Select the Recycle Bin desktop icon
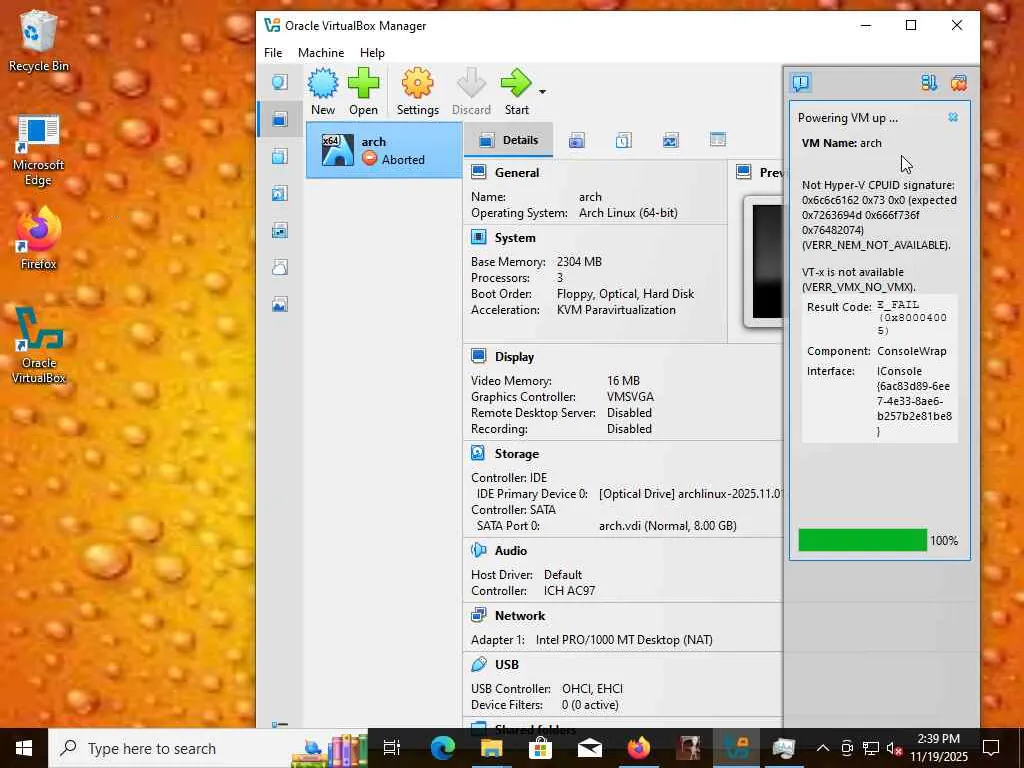 (39, 40)
